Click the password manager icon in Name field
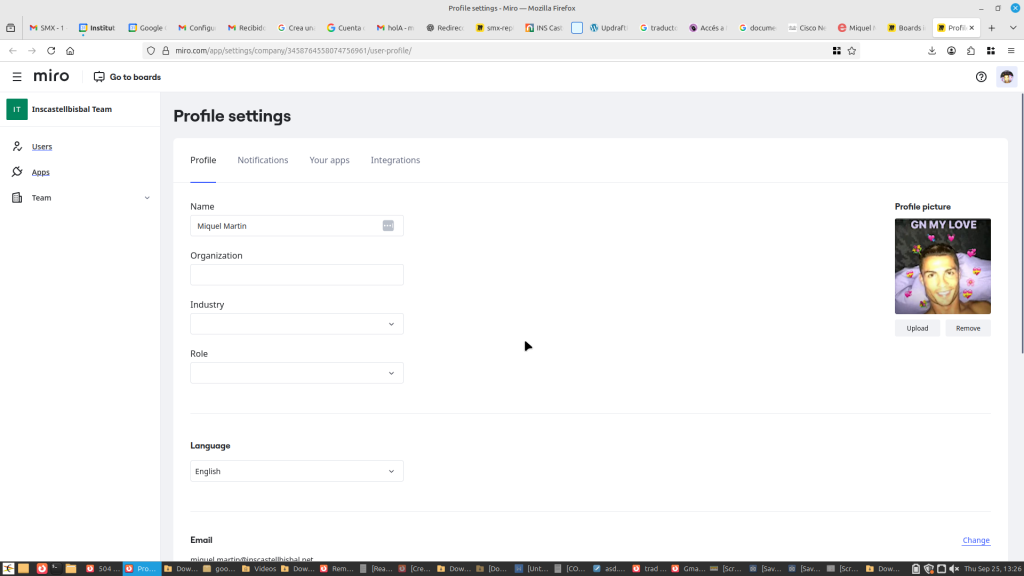Image resolution: width=1024 pixels, height=576 pixels. (388, 226)
